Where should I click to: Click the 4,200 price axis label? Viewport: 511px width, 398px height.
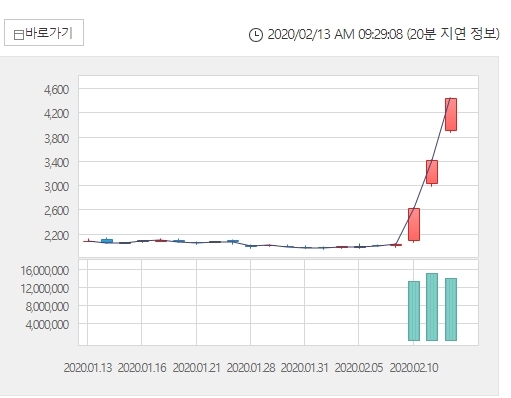point(56,114)
